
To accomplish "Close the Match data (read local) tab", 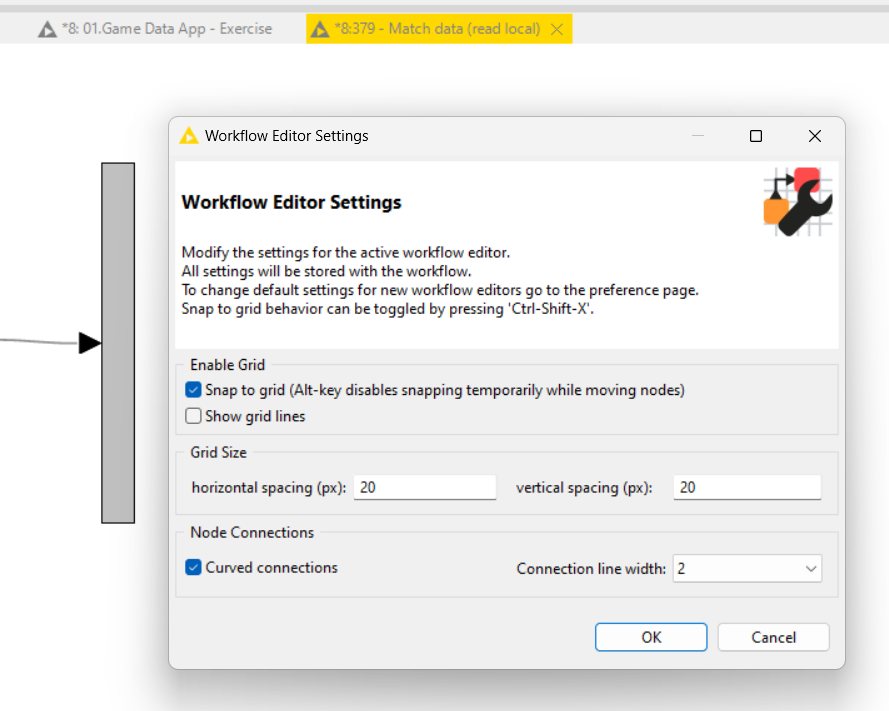I will coord(557,29).
